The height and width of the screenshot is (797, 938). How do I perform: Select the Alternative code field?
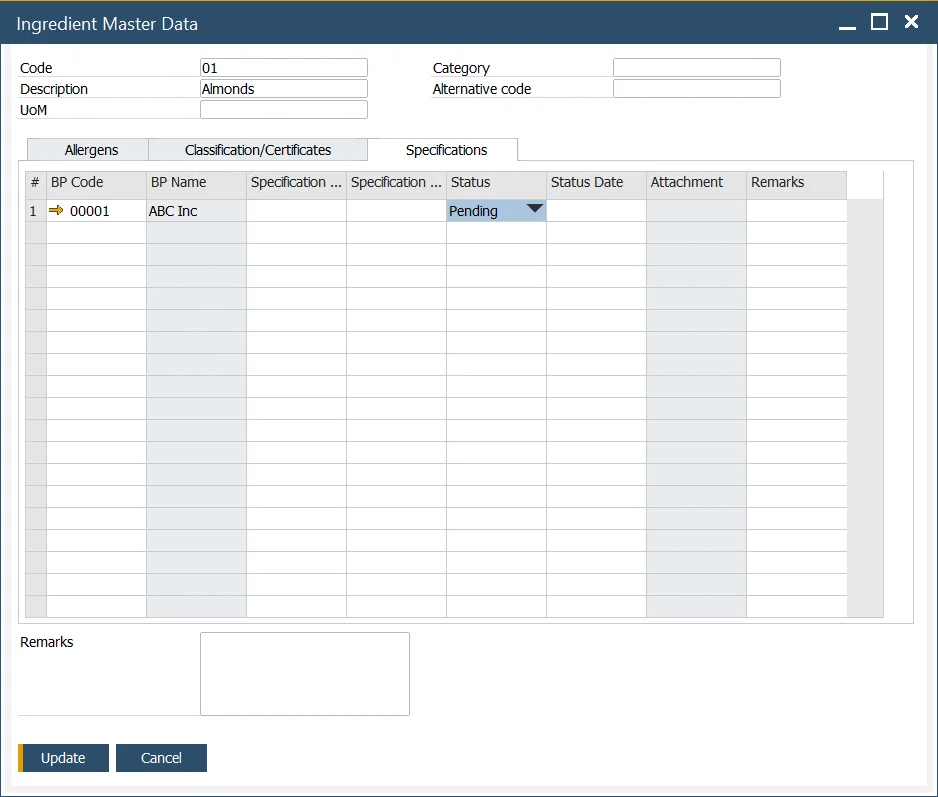[x=696, y=89]
